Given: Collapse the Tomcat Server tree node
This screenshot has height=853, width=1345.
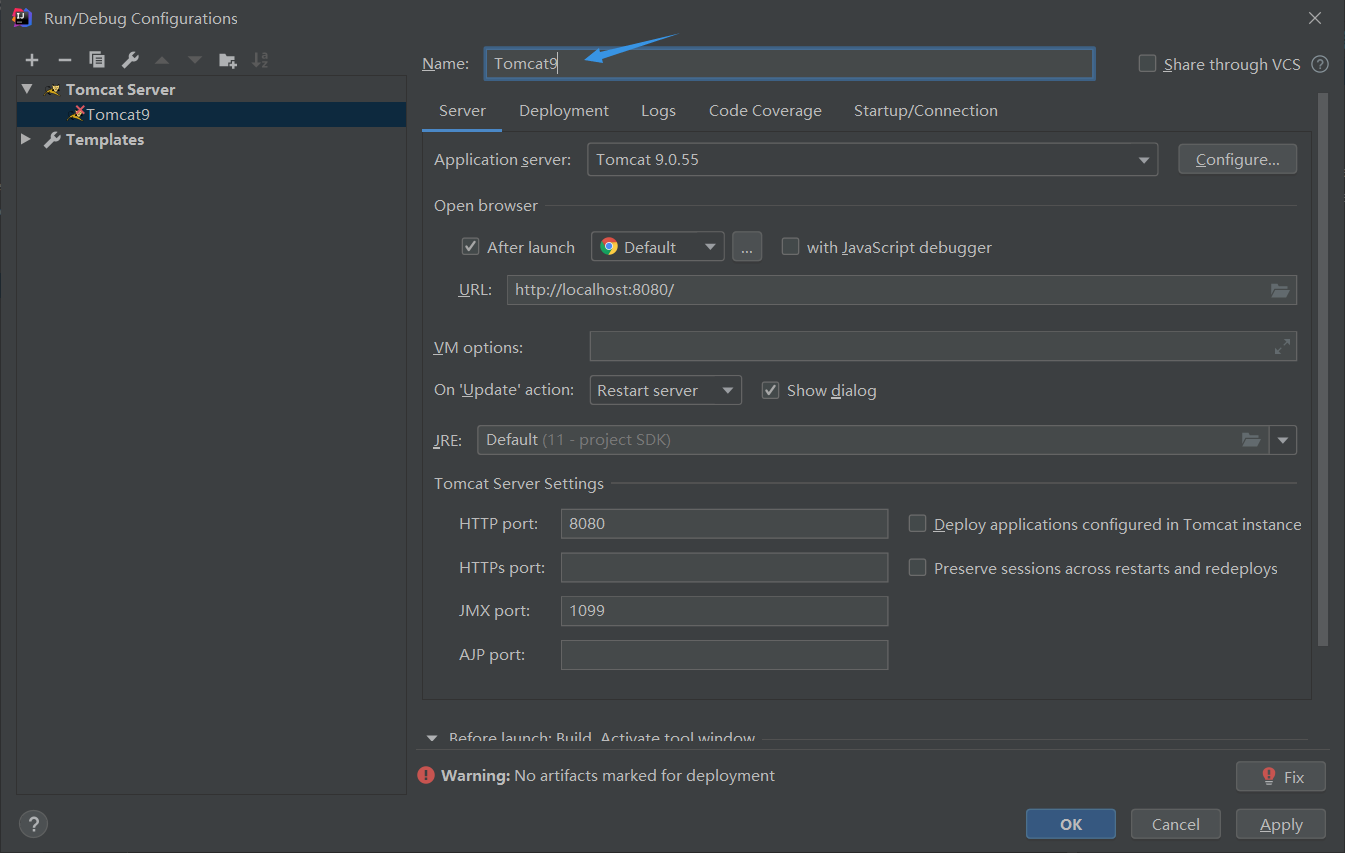Looking at the screenshot, I should pyautogui.click(x=27, y=89).
